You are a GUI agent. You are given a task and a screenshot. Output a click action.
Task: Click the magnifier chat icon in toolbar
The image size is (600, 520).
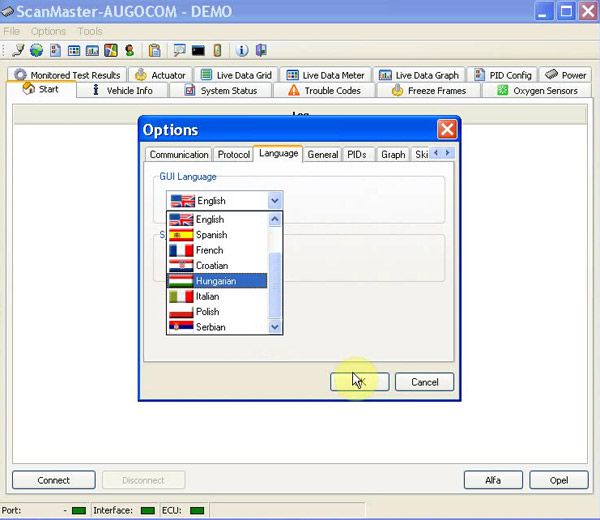pos(179,50)
